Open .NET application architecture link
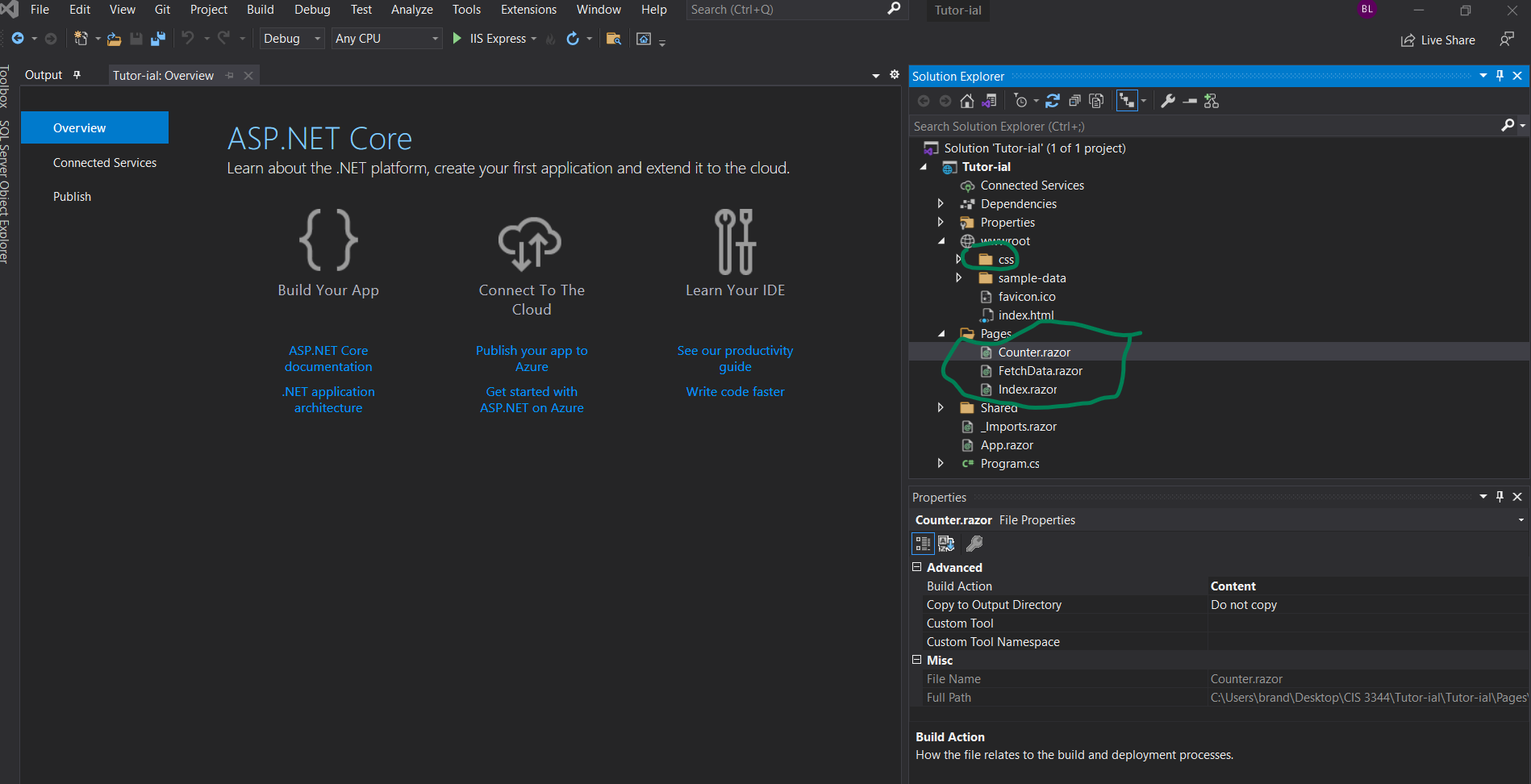1531x784 pixels. click(328, 400)
